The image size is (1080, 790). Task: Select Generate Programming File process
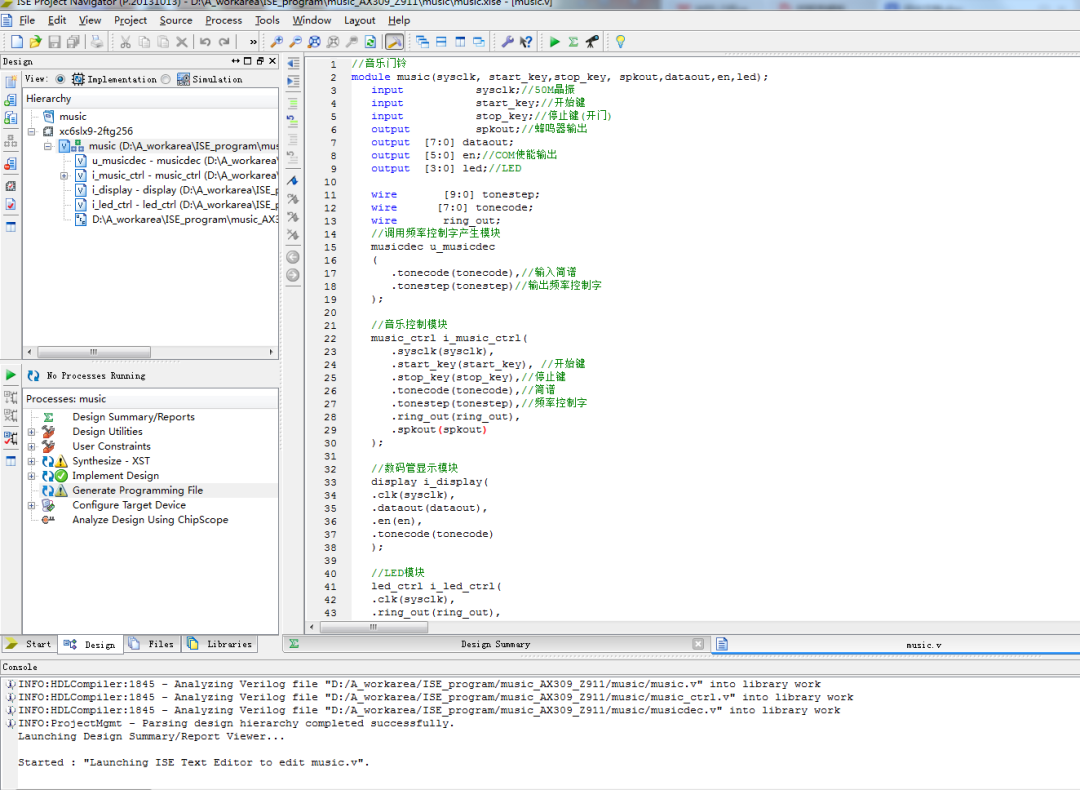click(x=137, y=491)
